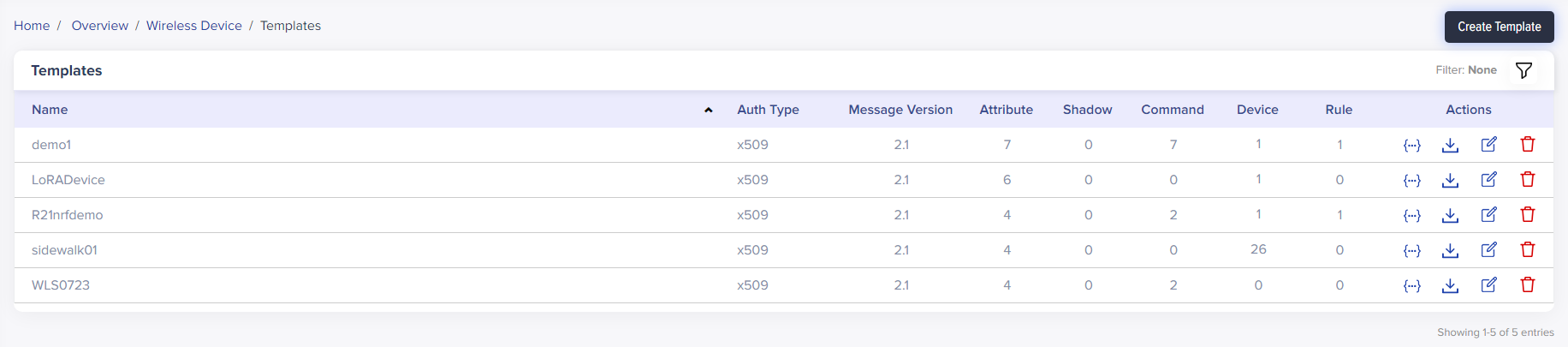
Task: Click the Create Template button
Action: [x=1500, y=27]
